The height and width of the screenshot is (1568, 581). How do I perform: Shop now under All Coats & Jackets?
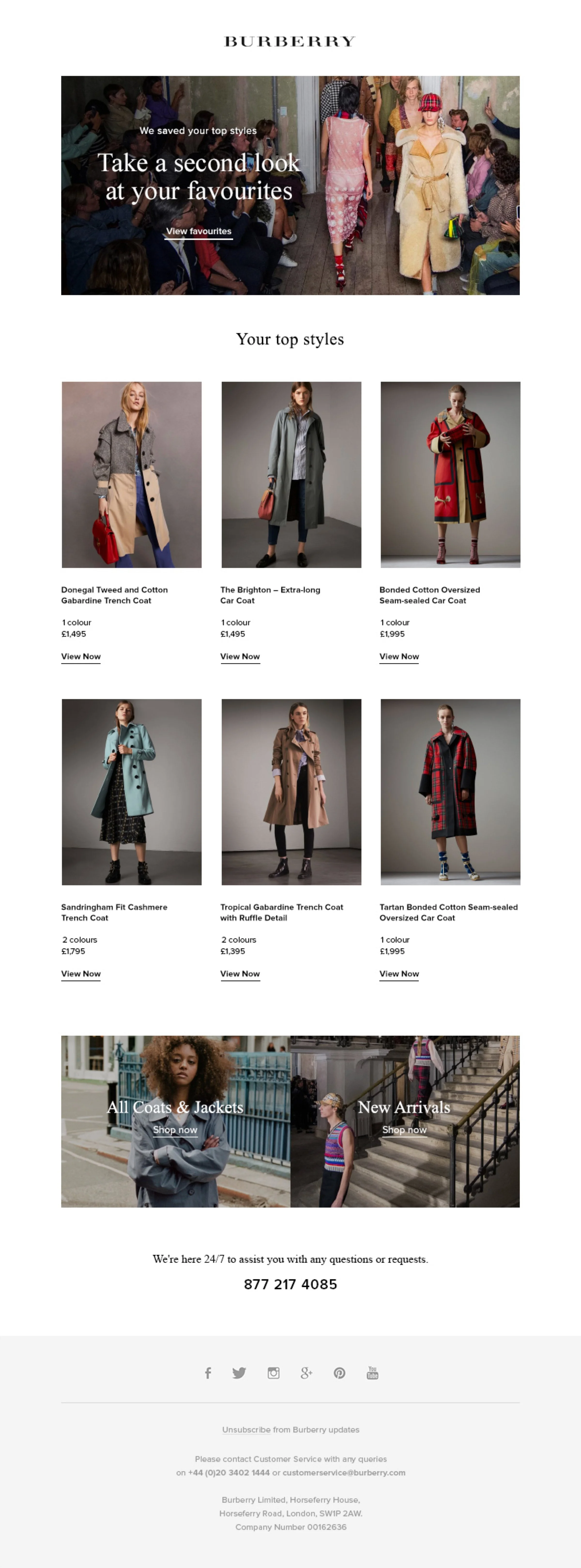(x=175, y=1130)
